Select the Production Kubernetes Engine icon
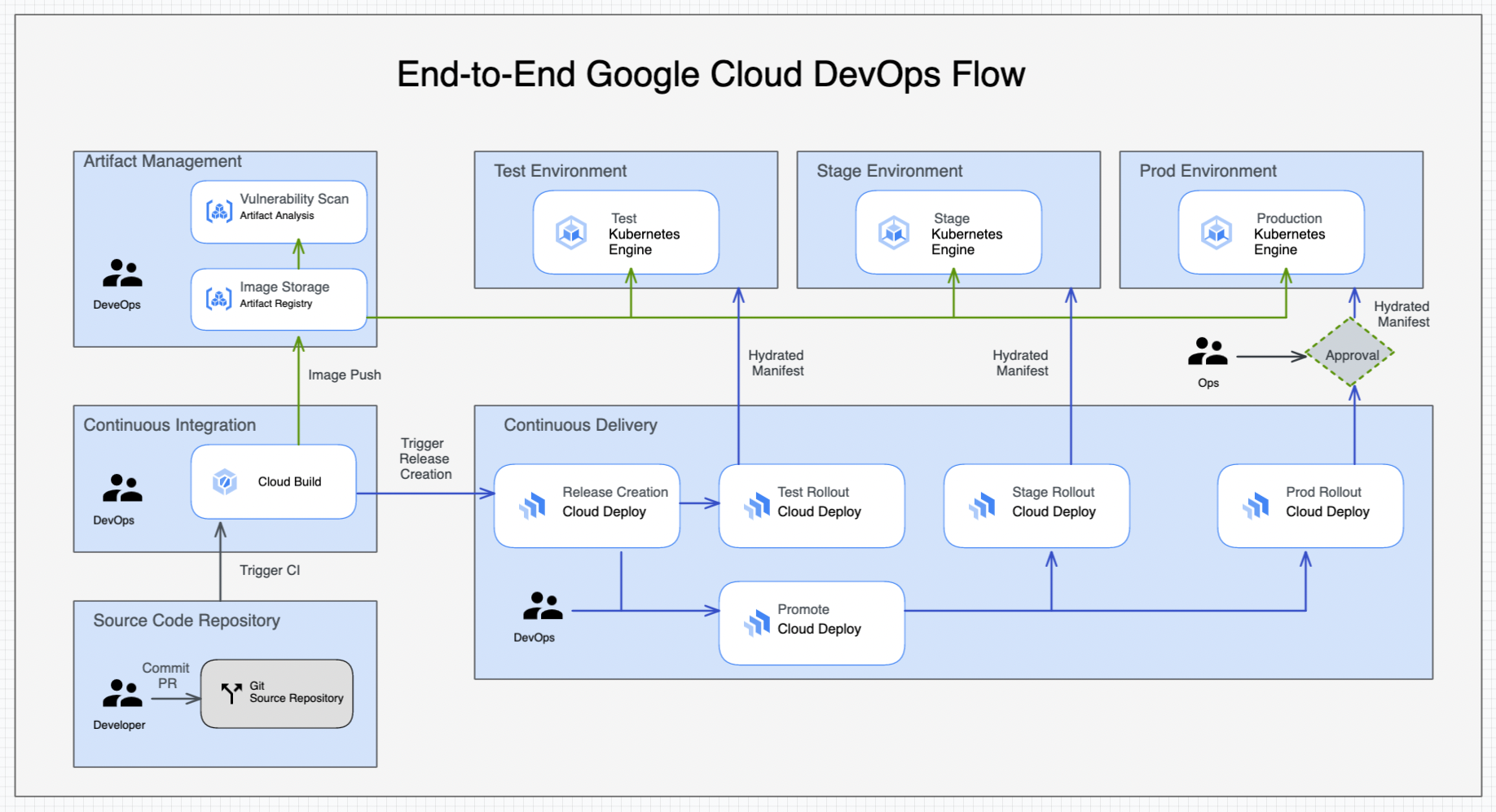This screenshot has height=812, width=1496. (x=1217, y=233)
